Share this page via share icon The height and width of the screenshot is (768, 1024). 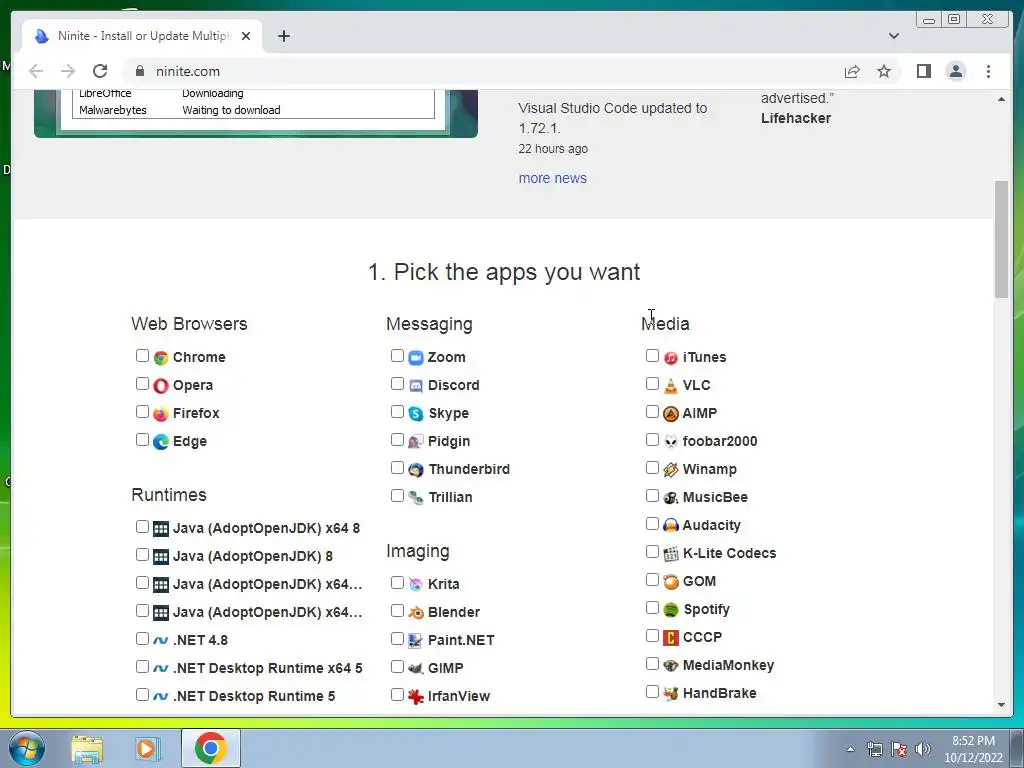pyautogui.click(x=852, y=71)
